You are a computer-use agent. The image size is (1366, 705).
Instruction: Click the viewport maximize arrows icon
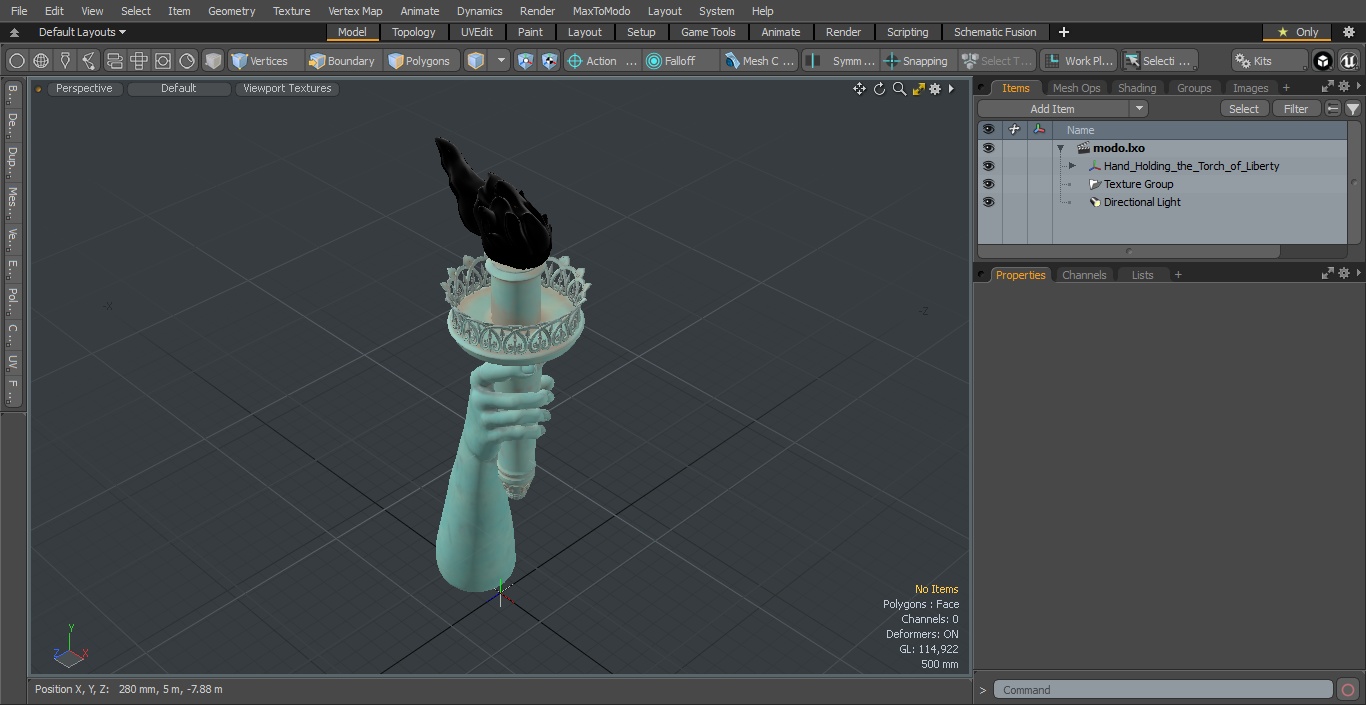918,89
